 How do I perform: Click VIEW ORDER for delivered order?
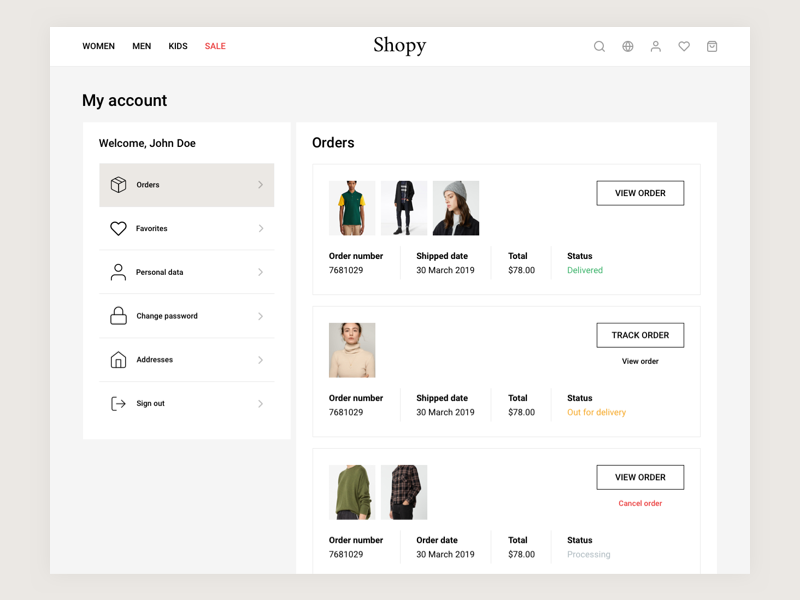[x=640, y=192]
